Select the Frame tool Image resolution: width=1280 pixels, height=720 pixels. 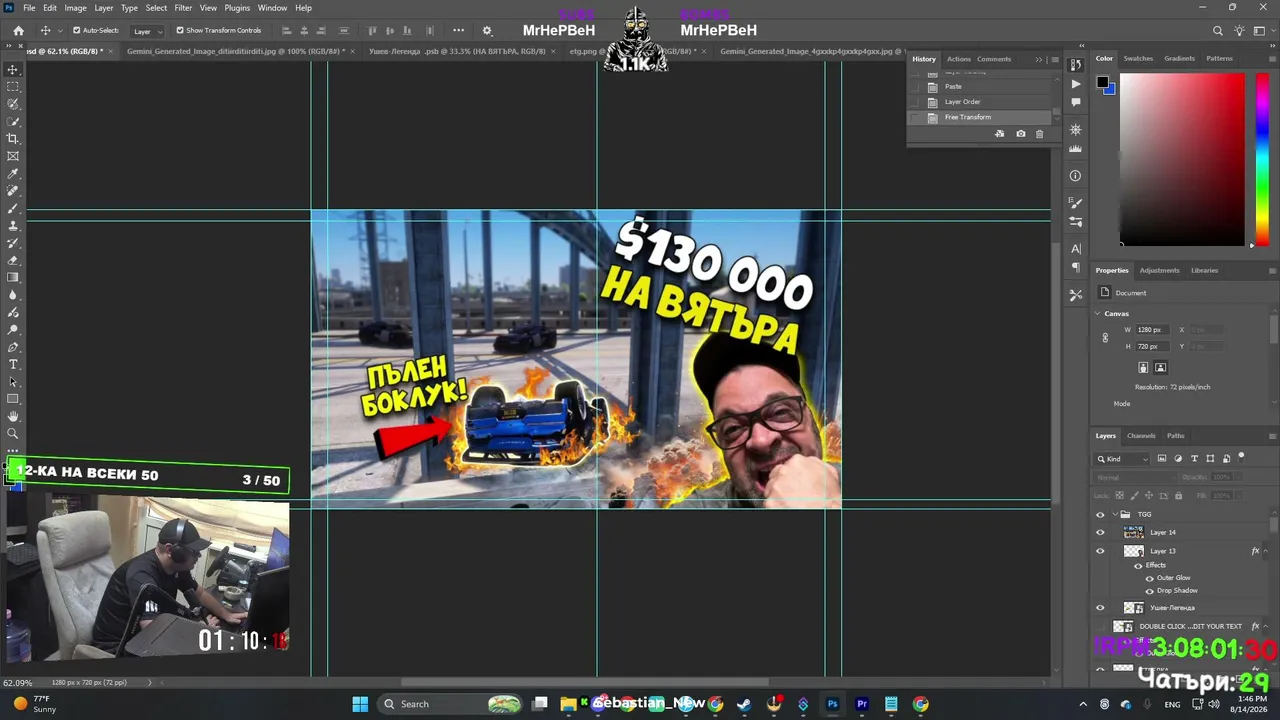click(13, 156)
